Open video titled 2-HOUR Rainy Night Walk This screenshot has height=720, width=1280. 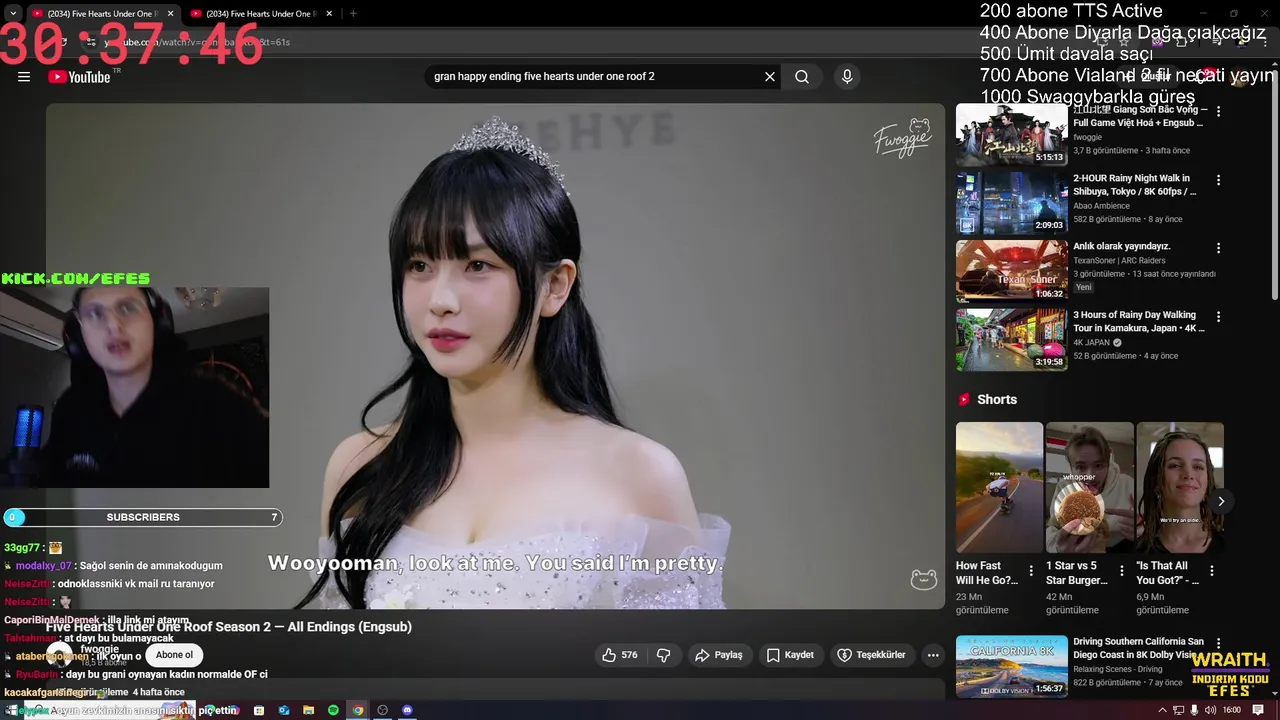tap(1135, 185)
